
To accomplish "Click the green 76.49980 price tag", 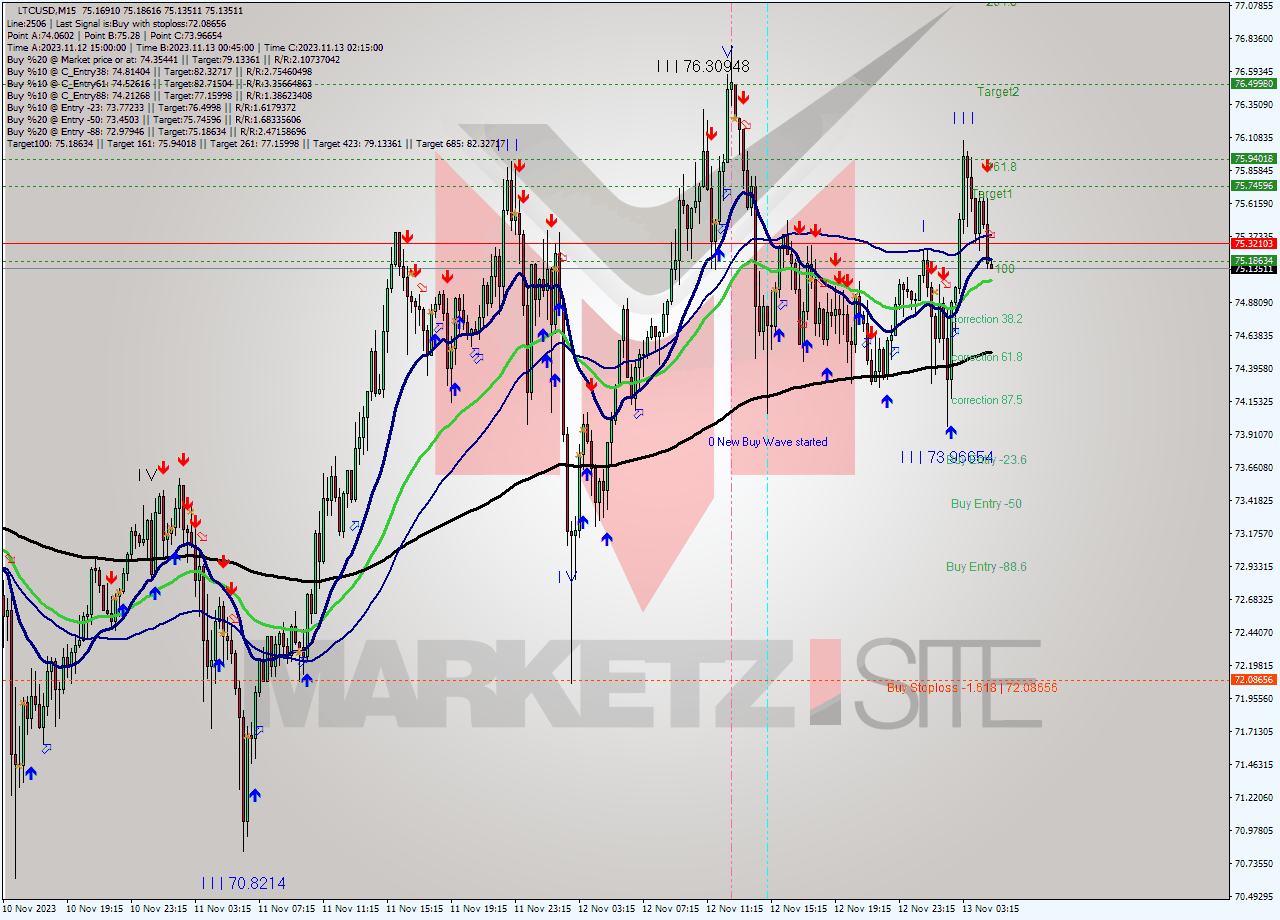I will coord(1254,84).
